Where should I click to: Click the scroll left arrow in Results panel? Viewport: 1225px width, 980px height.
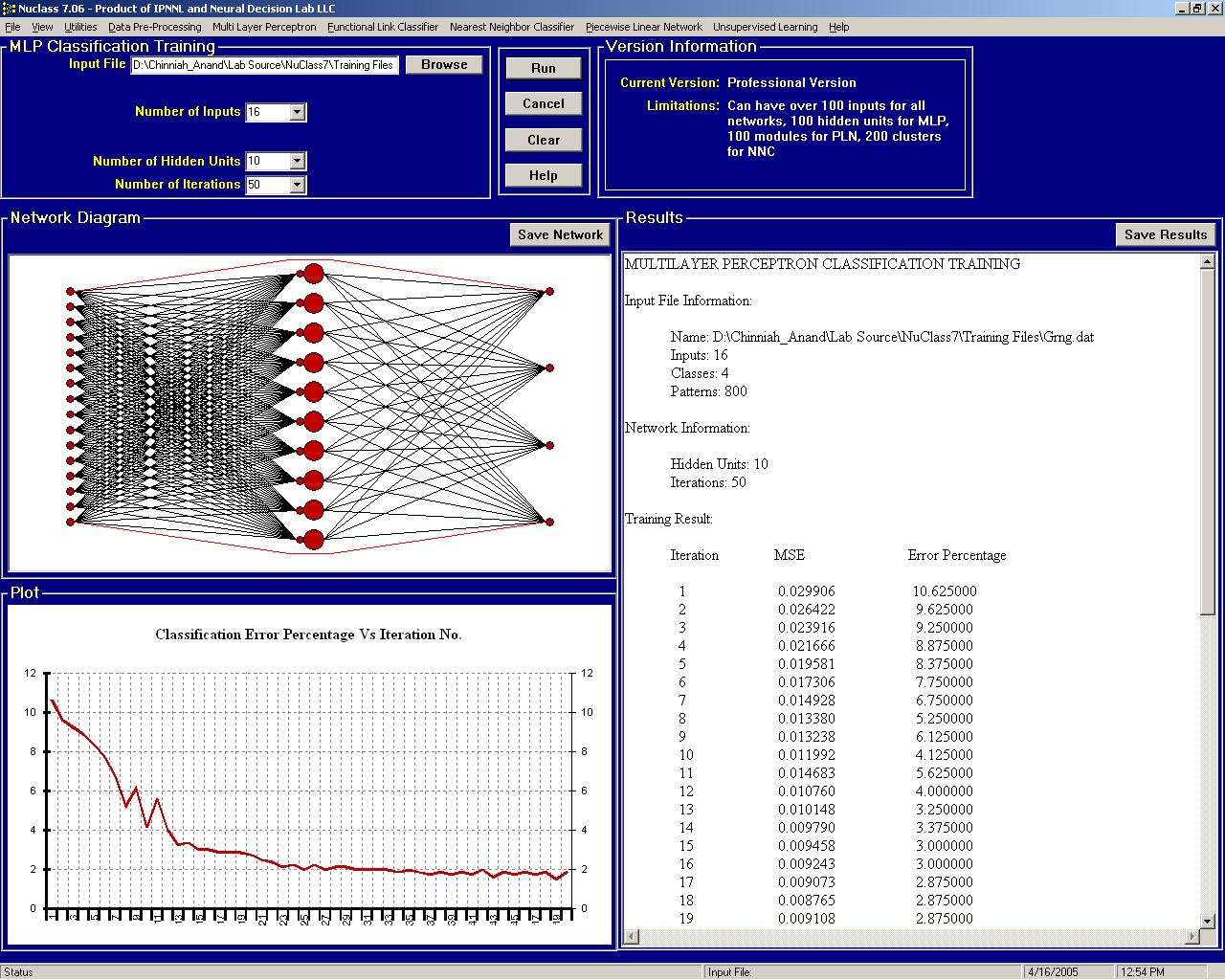629,936
